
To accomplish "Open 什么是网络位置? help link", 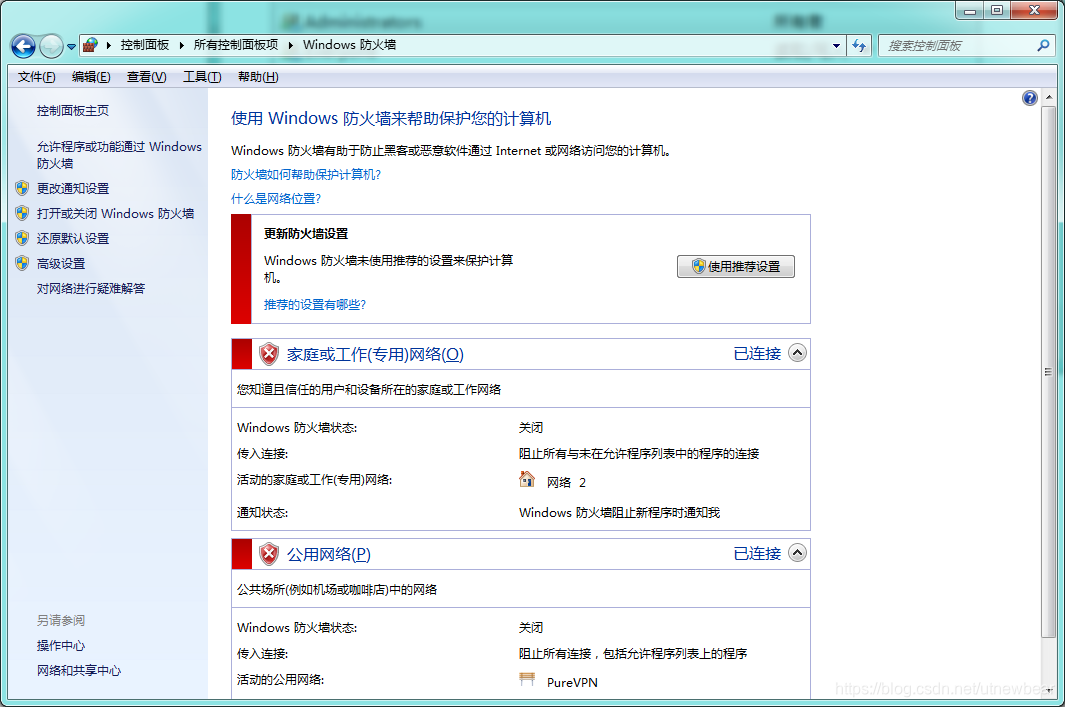I will point(276,198).
